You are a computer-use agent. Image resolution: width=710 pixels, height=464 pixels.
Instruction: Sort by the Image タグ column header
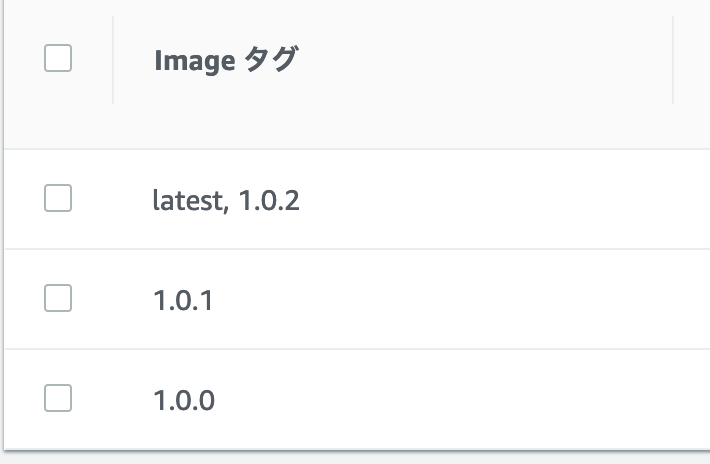[x=225, y=60]
